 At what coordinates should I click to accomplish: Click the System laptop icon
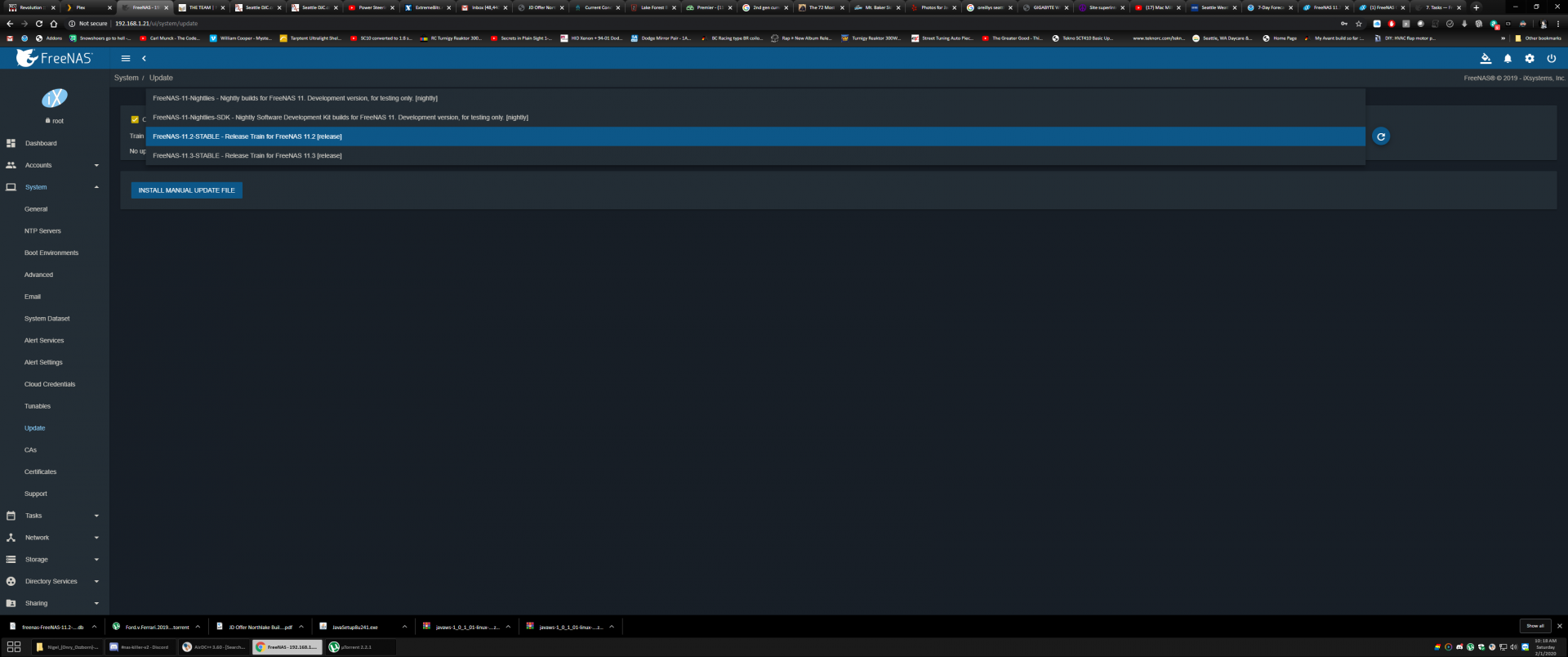11,187
